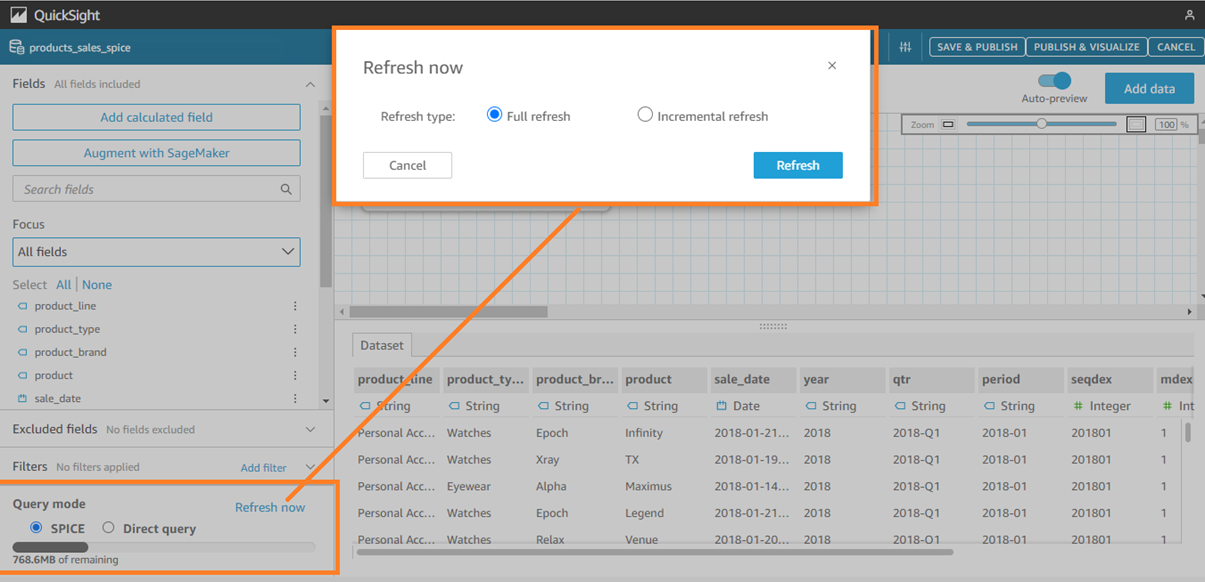Open the product_brand field options menu
This screenshot has width=1205, height=582.
tap(295, 352)
